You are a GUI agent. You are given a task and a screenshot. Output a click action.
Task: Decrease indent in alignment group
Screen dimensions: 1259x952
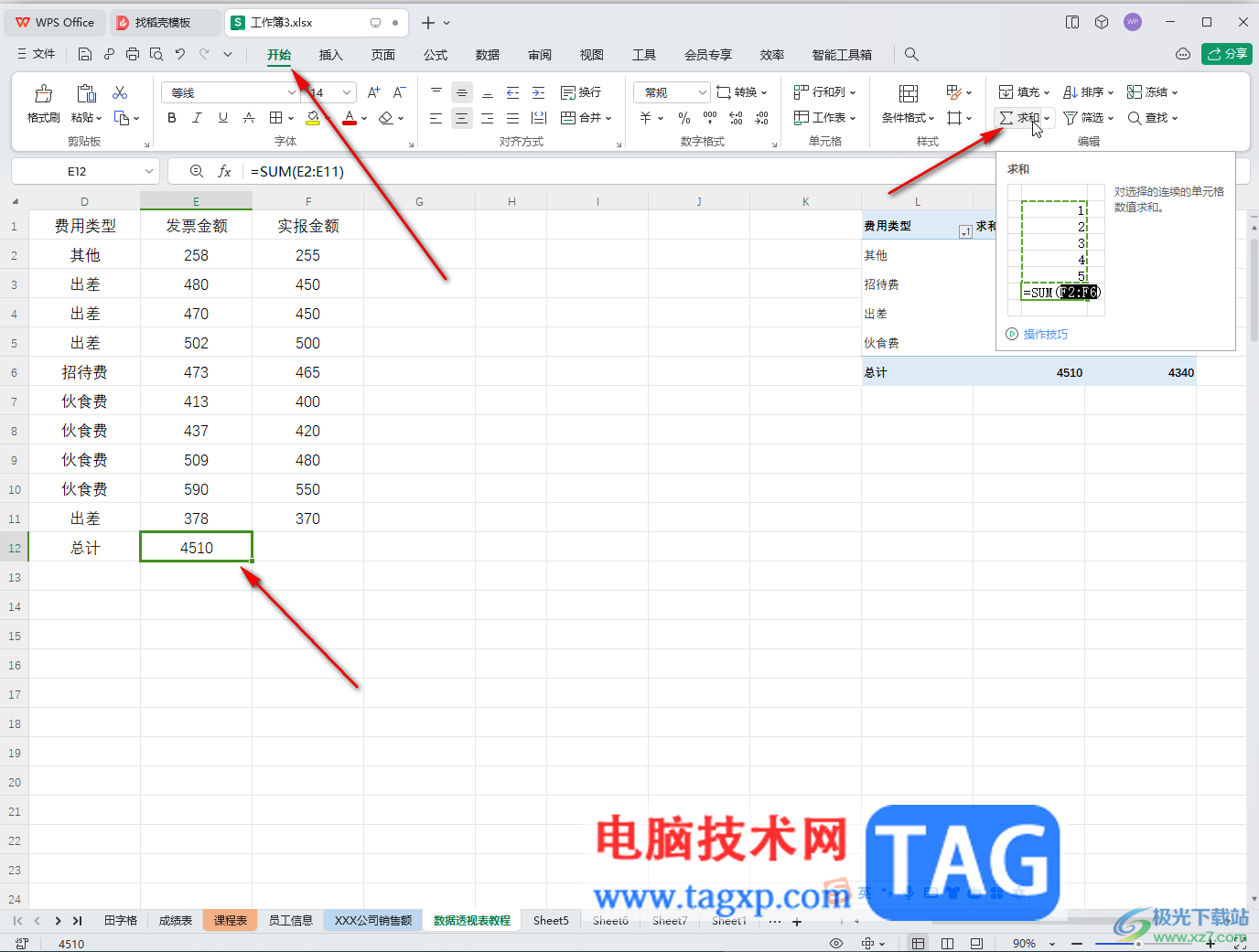[x=512, y=92]
